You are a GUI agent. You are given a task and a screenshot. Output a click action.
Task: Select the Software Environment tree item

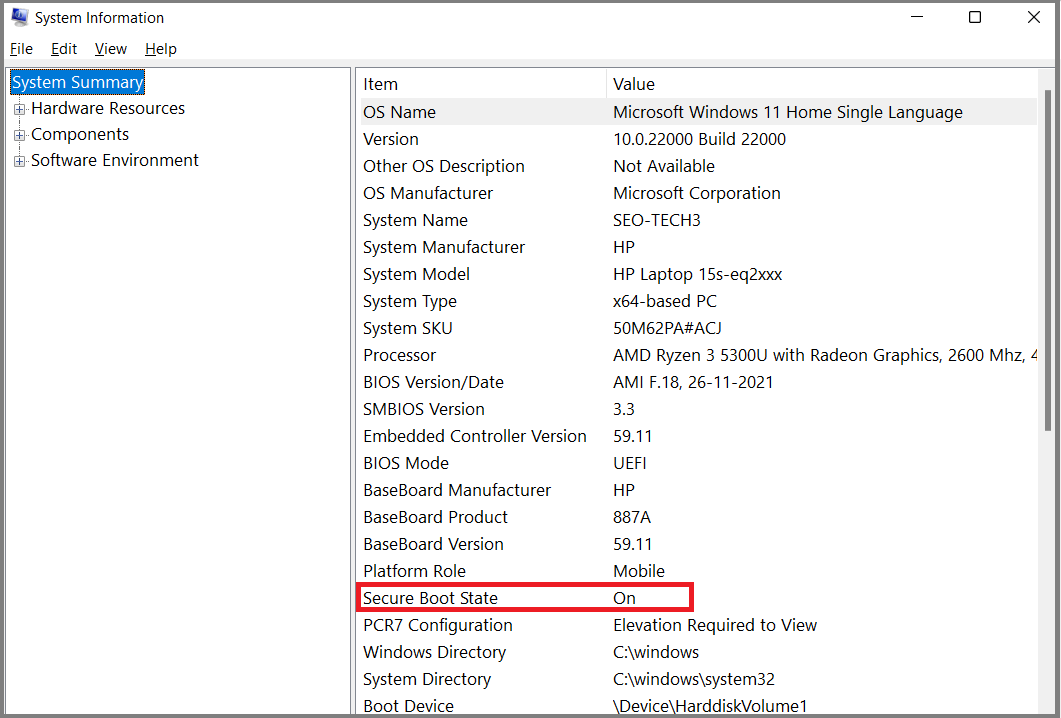pos(115,160)
